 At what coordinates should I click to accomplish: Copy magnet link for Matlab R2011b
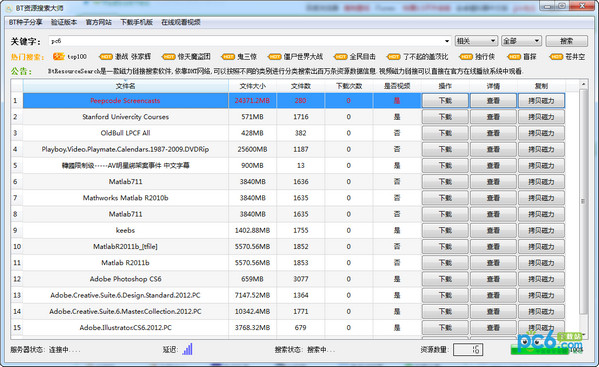[541, 263]
